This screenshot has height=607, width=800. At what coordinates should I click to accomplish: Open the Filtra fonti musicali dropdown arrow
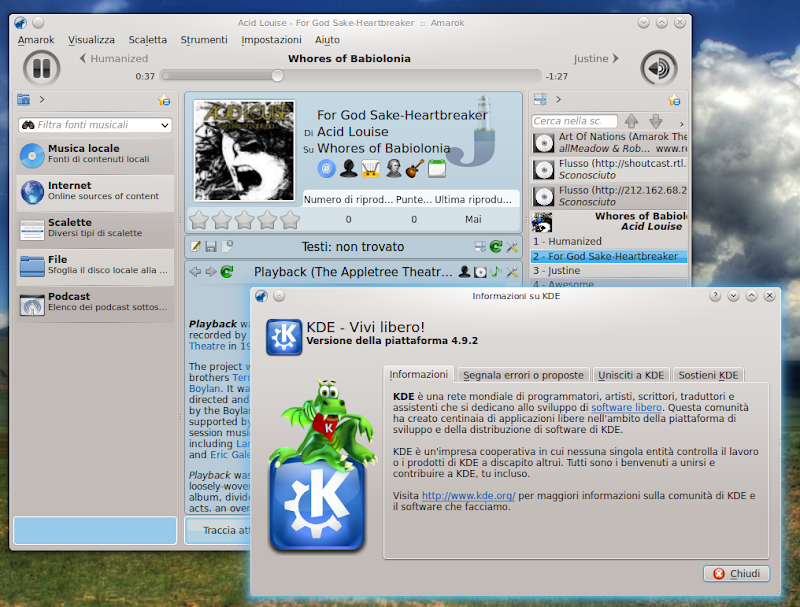(165, 125)
